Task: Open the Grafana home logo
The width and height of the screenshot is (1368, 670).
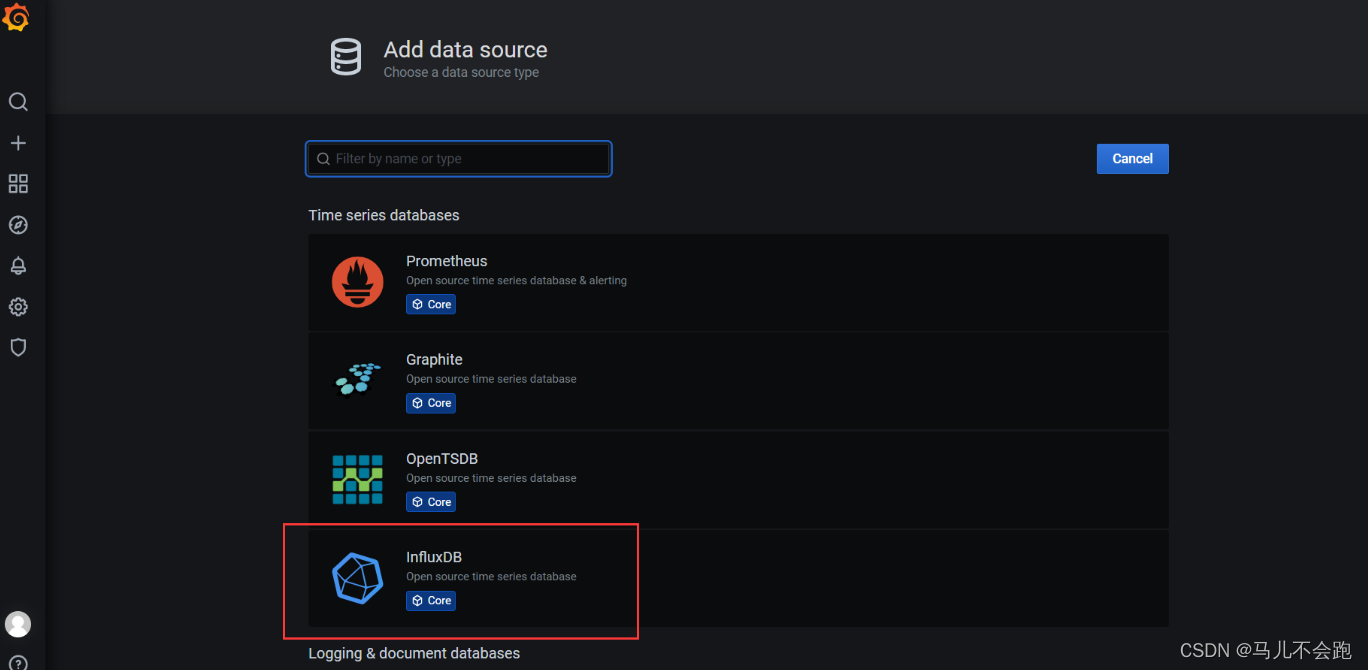Action: click(x=17, y=18)
